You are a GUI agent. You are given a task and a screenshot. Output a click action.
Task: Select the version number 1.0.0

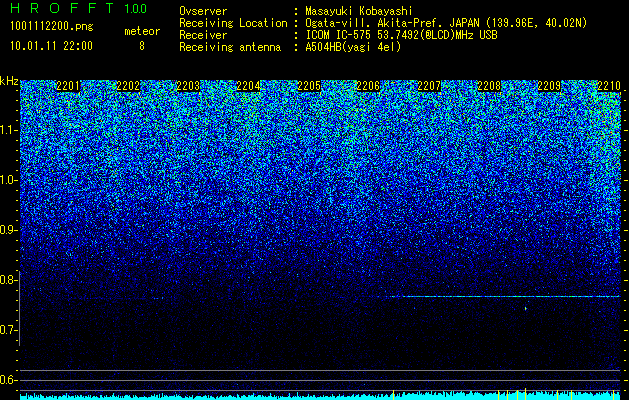coord(136,9)
